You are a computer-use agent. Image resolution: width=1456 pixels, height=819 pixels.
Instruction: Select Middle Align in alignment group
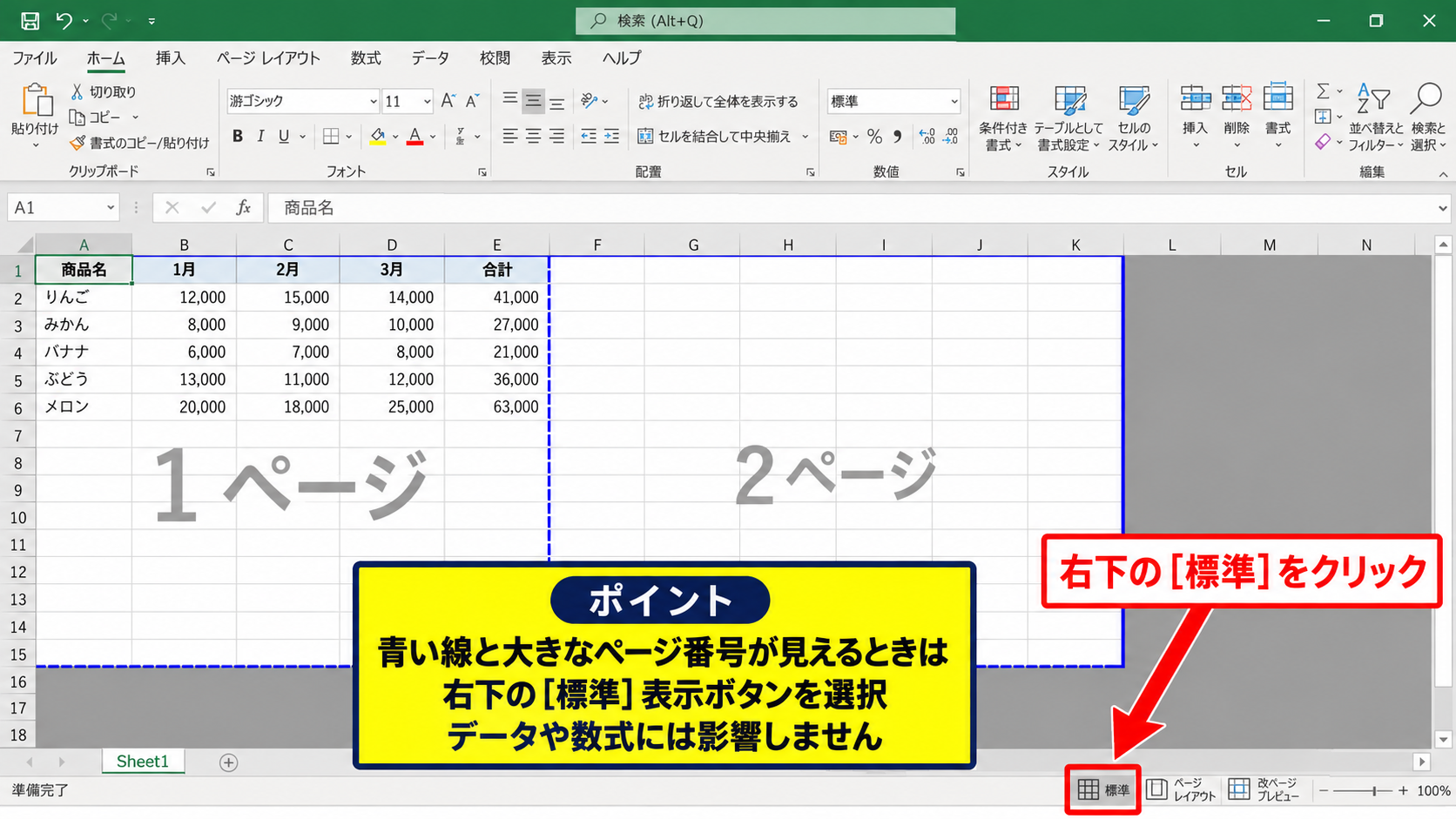(533, 101)
